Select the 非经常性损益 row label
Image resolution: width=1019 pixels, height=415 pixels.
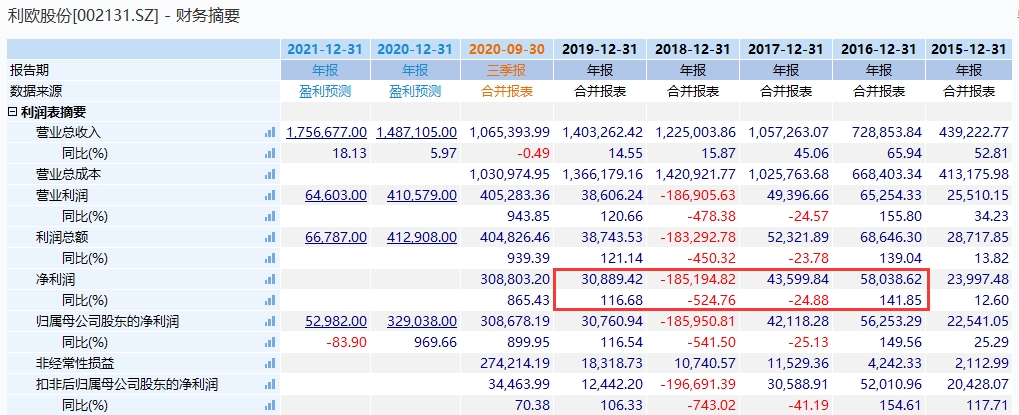pos(75,364)
